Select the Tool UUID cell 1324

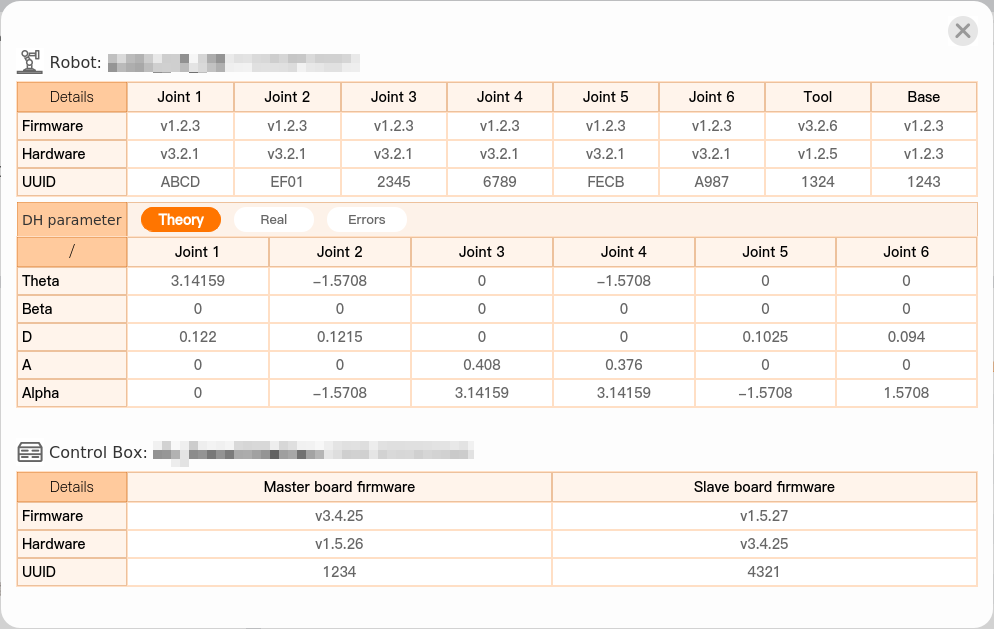click(817, 182)
